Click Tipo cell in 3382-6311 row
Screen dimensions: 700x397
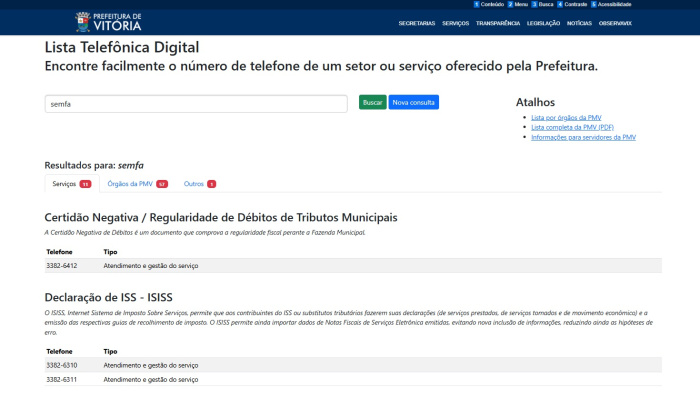click(x=151, y=380)
